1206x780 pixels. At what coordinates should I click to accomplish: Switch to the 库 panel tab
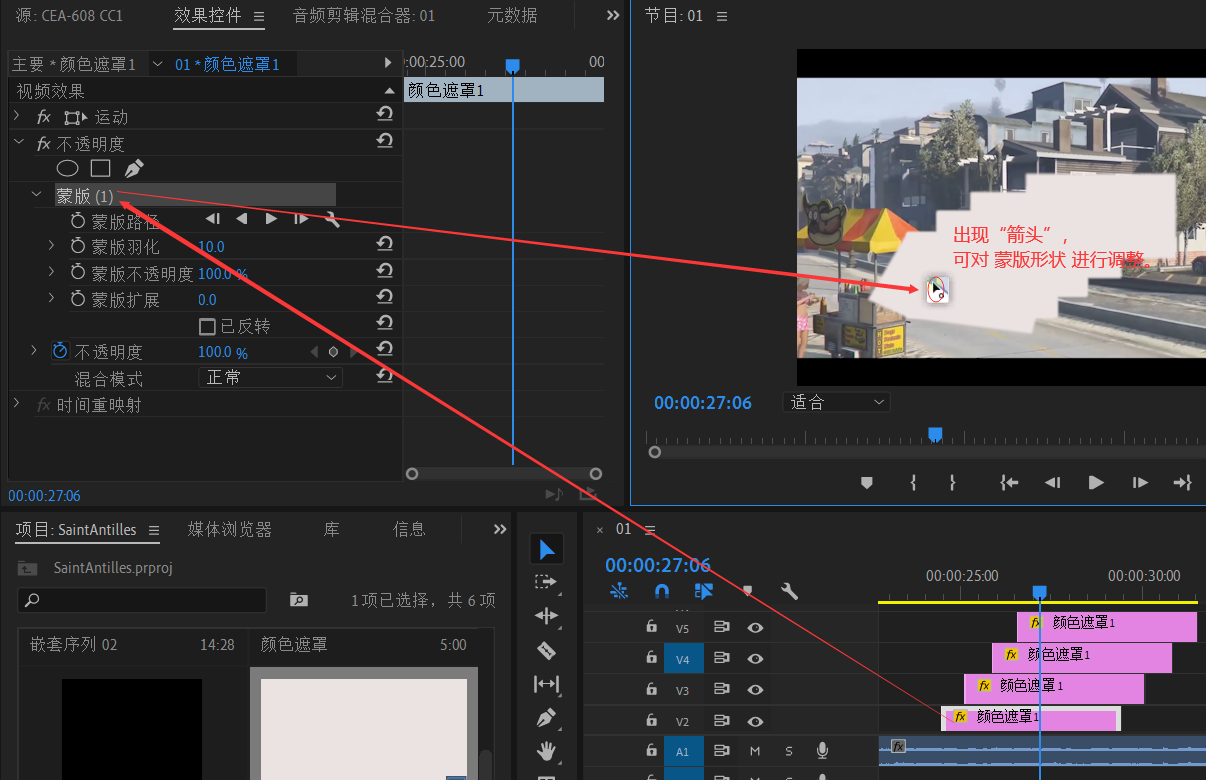(331, 529)
